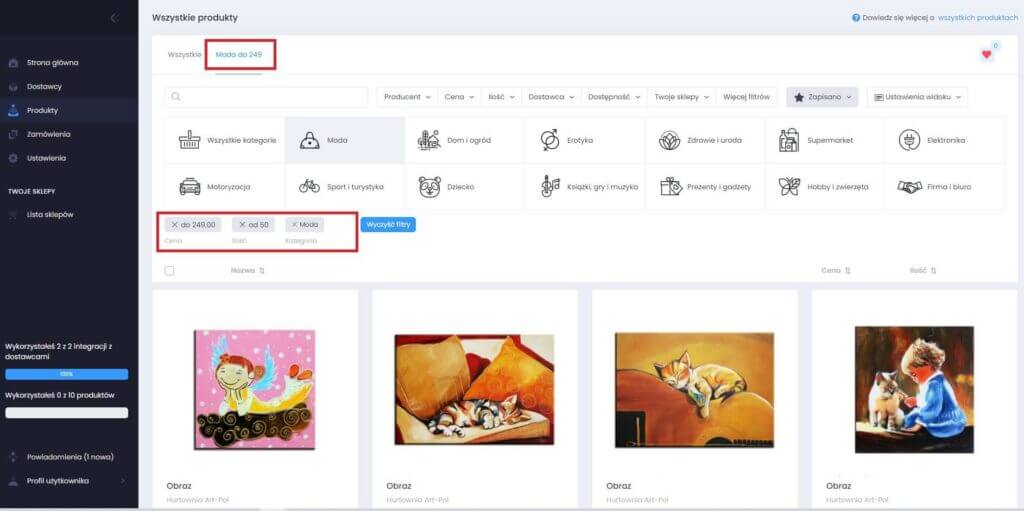Select the Sport i turystyka bicycle icon
The image size is (1024, 511).
click(x=310, y=187)
